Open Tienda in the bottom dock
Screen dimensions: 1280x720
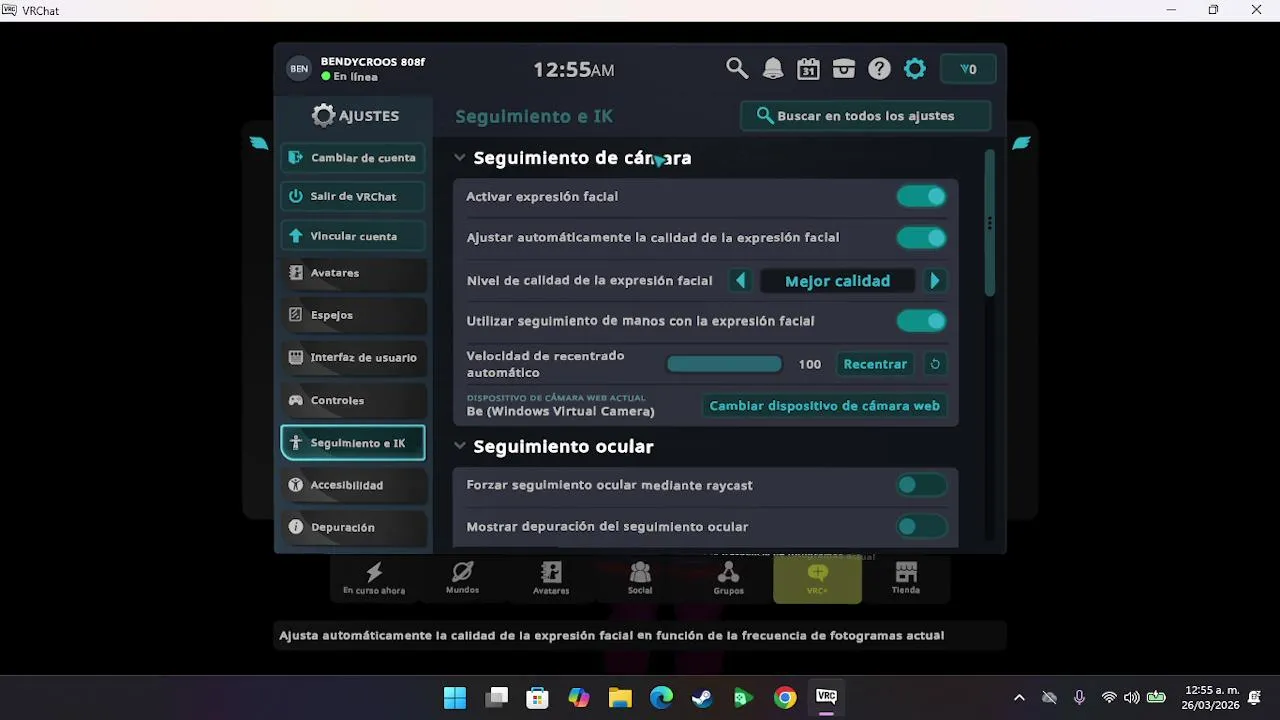906,578
